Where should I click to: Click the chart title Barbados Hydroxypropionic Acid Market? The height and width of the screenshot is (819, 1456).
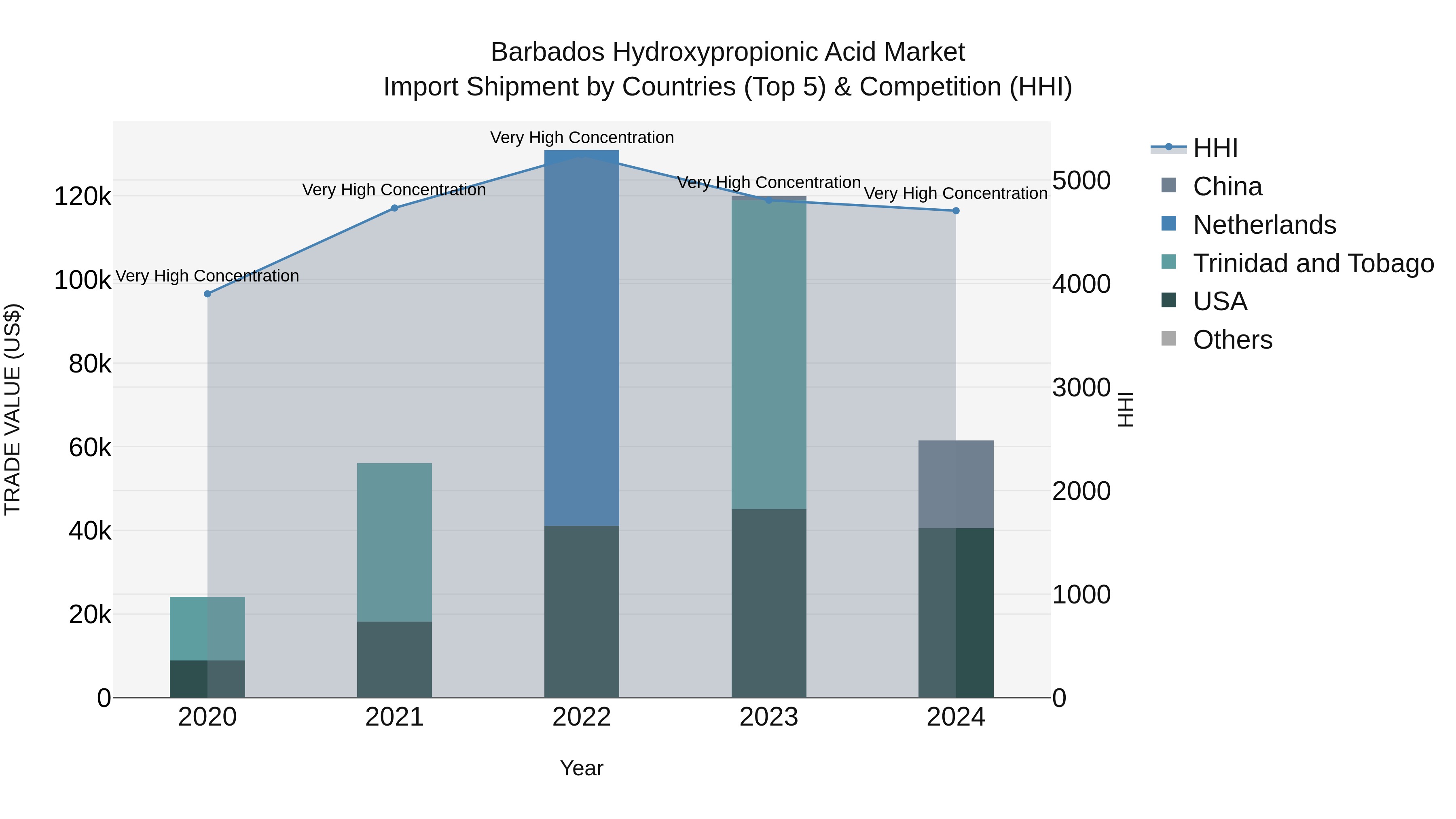tap(728, 52)
